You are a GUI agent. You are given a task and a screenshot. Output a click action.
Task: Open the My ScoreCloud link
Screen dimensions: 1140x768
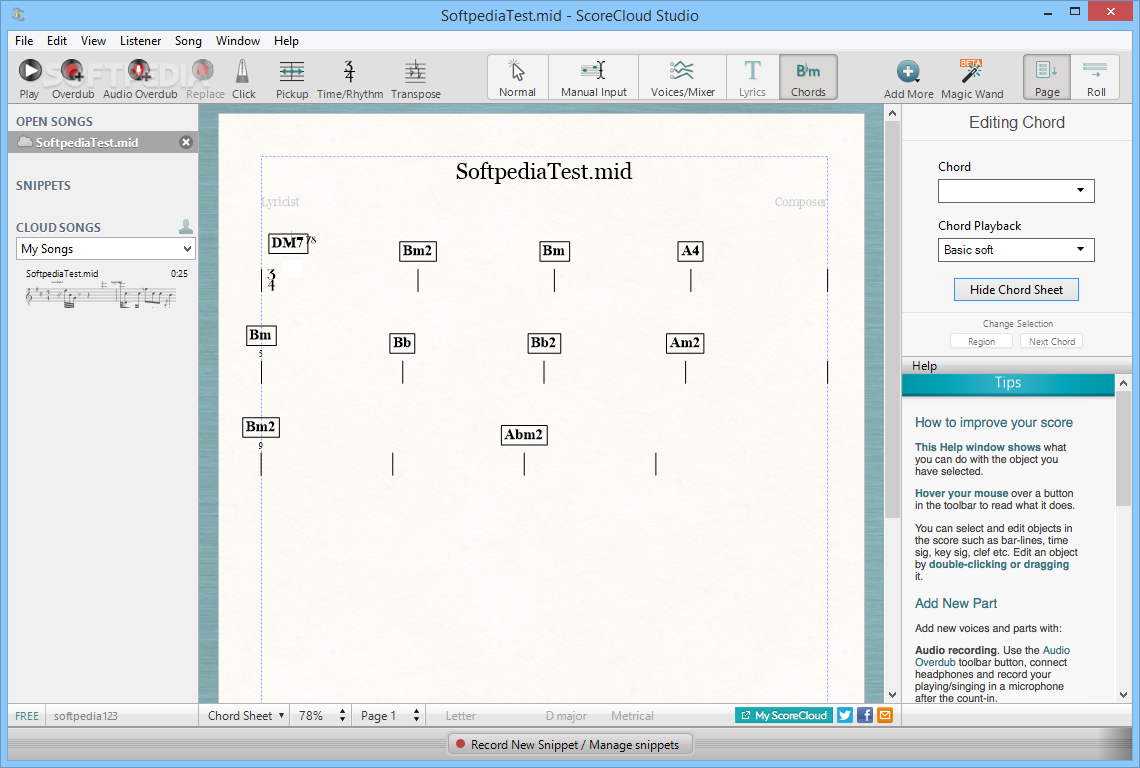tap(784, 716)
